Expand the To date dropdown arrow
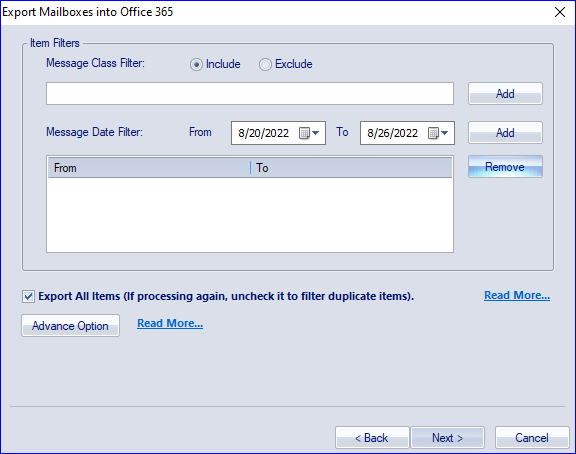Screen dimensions: 576x454 tap(444, 133)
